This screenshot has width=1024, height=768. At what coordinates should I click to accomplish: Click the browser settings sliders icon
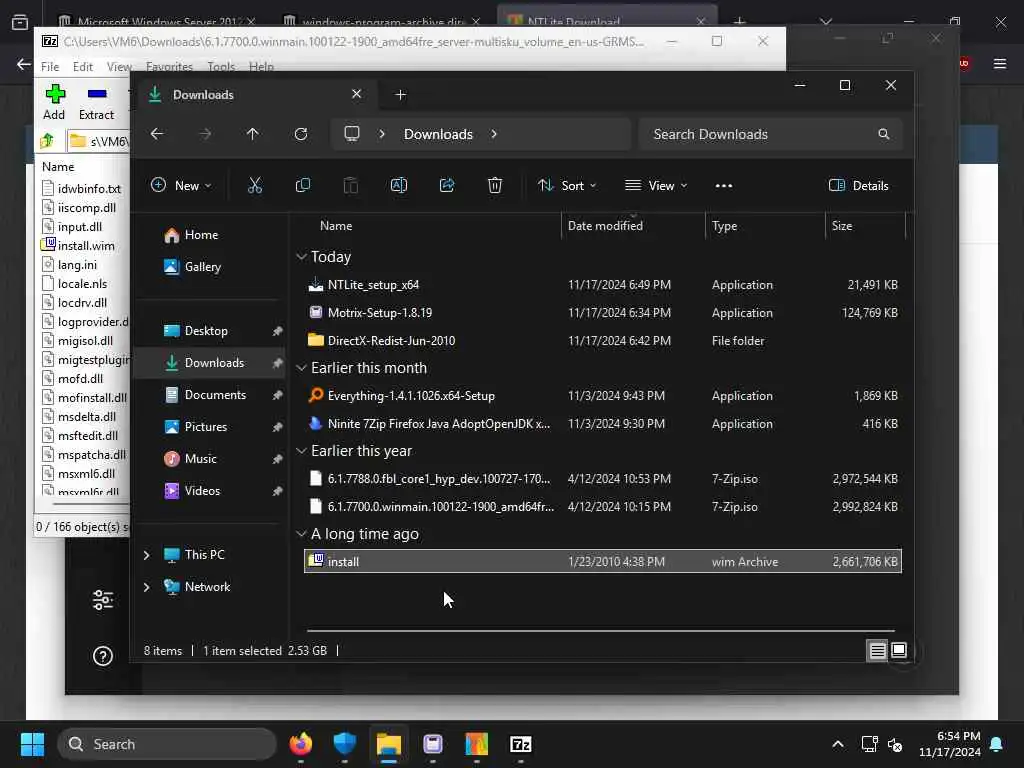[x=103, y=600]
